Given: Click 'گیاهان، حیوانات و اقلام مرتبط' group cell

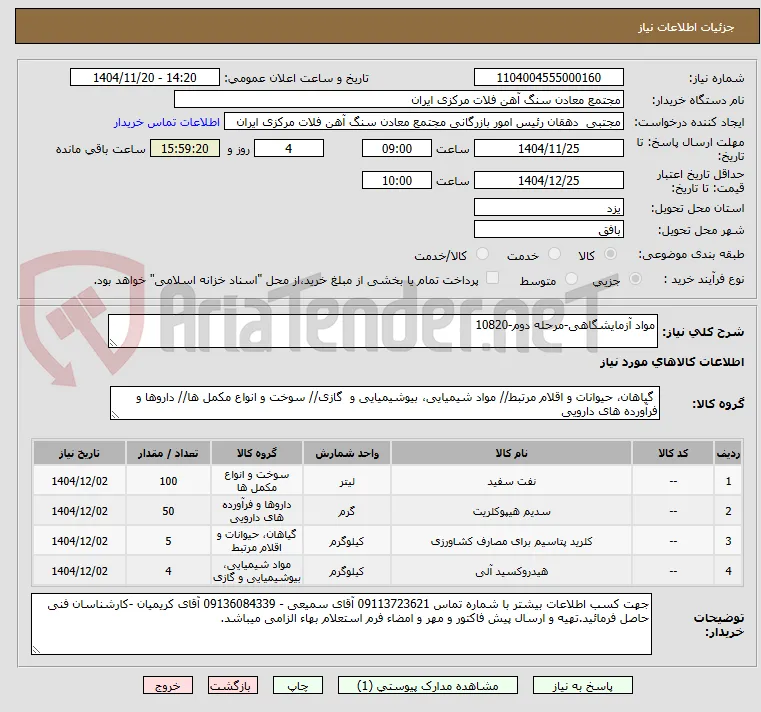Looking at the screenshot, I should tap(257, 541).
